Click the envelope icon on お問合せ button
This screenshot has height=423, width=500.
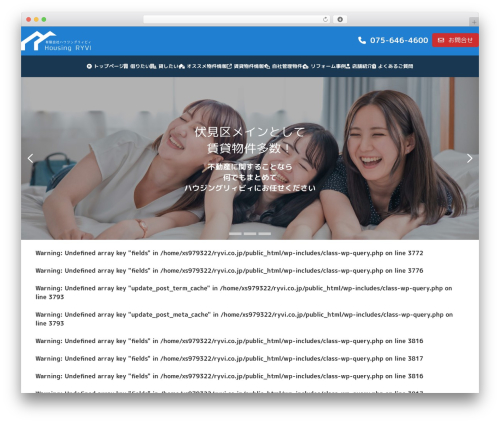[441, 40]
